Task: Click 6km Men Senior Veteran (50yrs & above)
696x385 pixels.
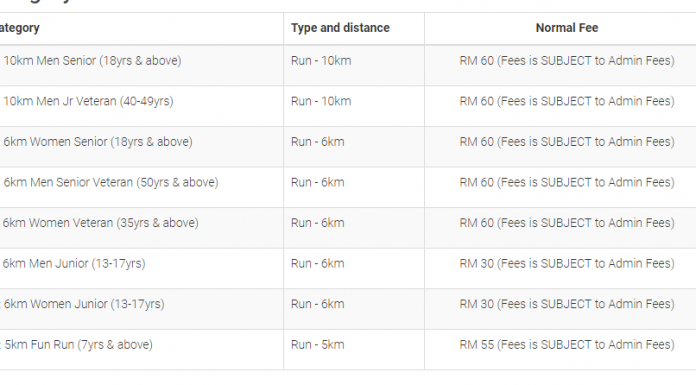Action: point(111,183)
